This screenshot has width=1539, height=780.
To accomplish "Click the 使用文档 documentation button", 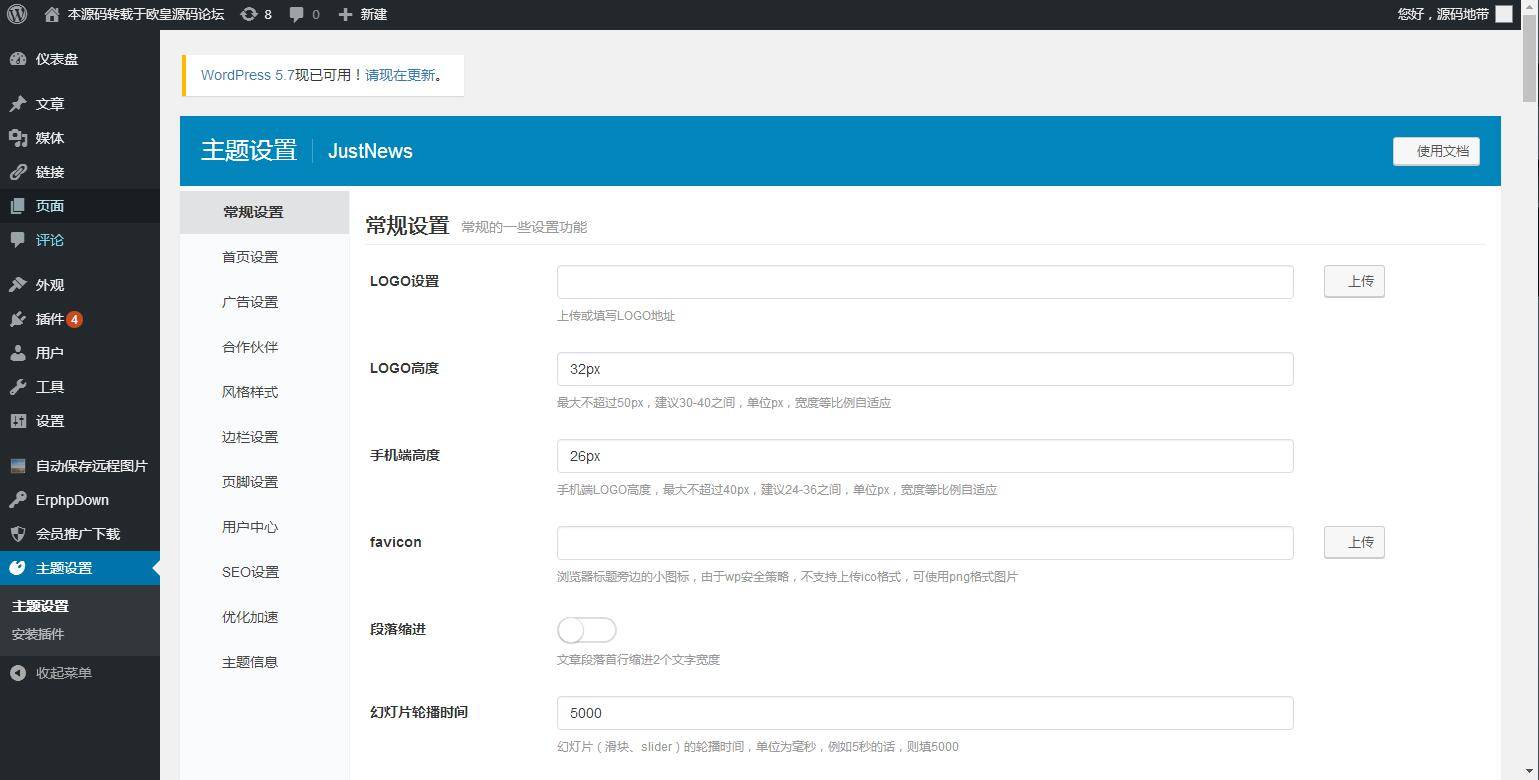I will [1436, 151].
